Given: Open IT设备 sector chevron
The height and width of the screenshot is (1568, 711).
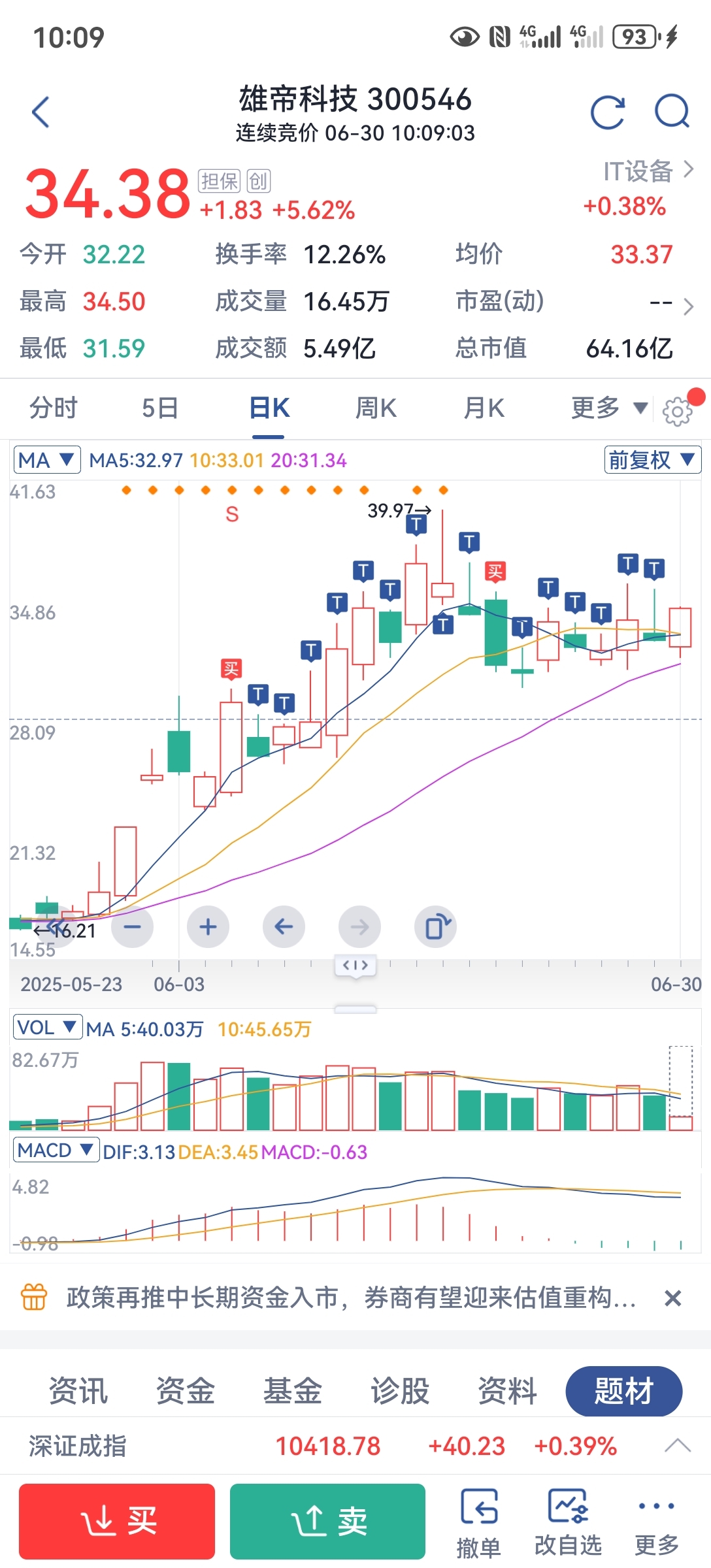Looking at the screenshot, I should pyautogui.click(x=688, y=170).
